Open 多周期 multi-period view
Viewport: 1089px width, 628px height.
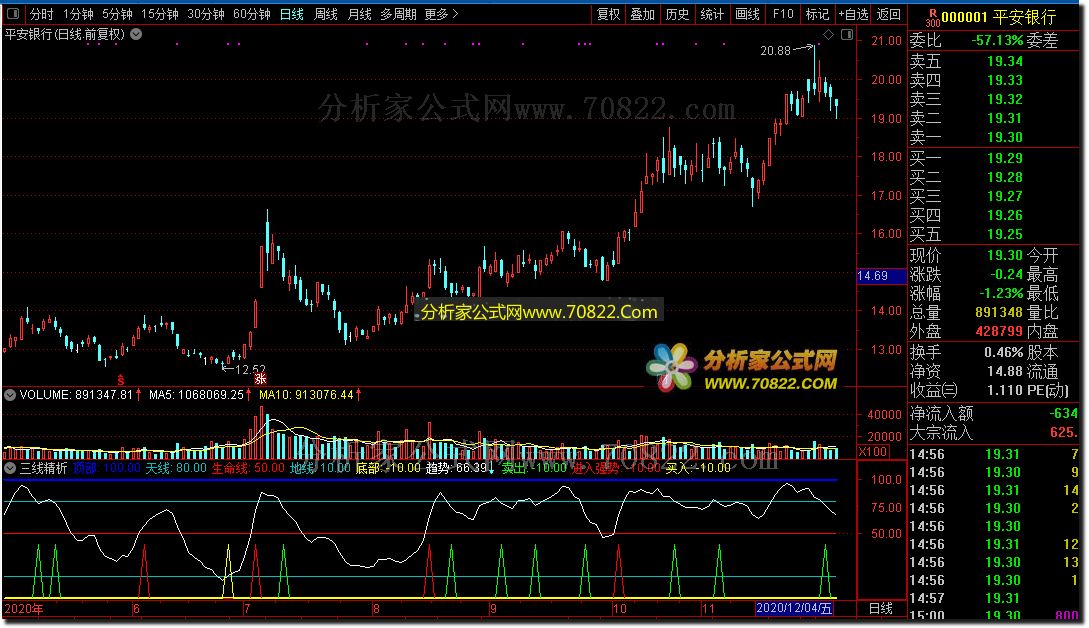point(398,14)
